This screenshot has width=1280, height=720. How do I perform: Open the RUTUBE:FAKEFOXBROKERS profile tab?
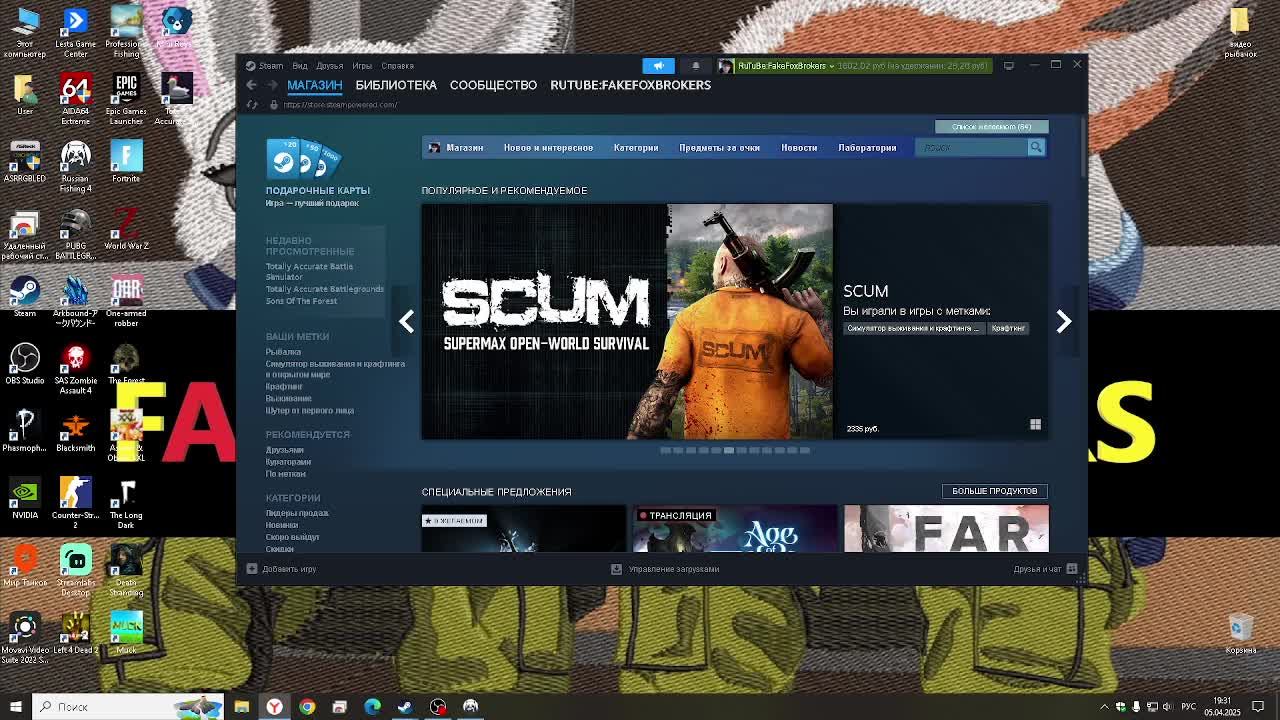click(x=630, y=85)
